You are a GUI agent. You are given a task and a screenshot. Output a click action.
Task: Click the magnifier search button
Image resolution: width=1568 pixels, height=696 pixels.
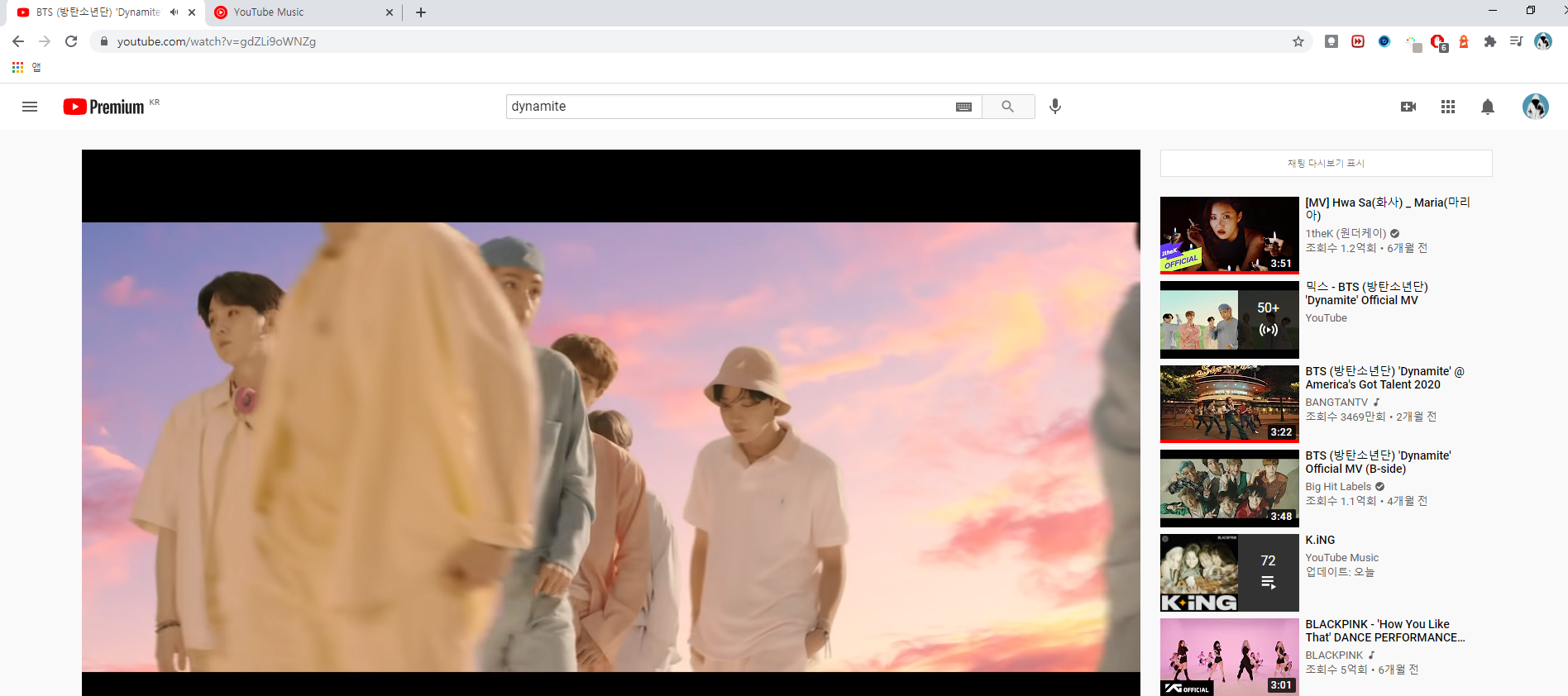(1007, 107)
